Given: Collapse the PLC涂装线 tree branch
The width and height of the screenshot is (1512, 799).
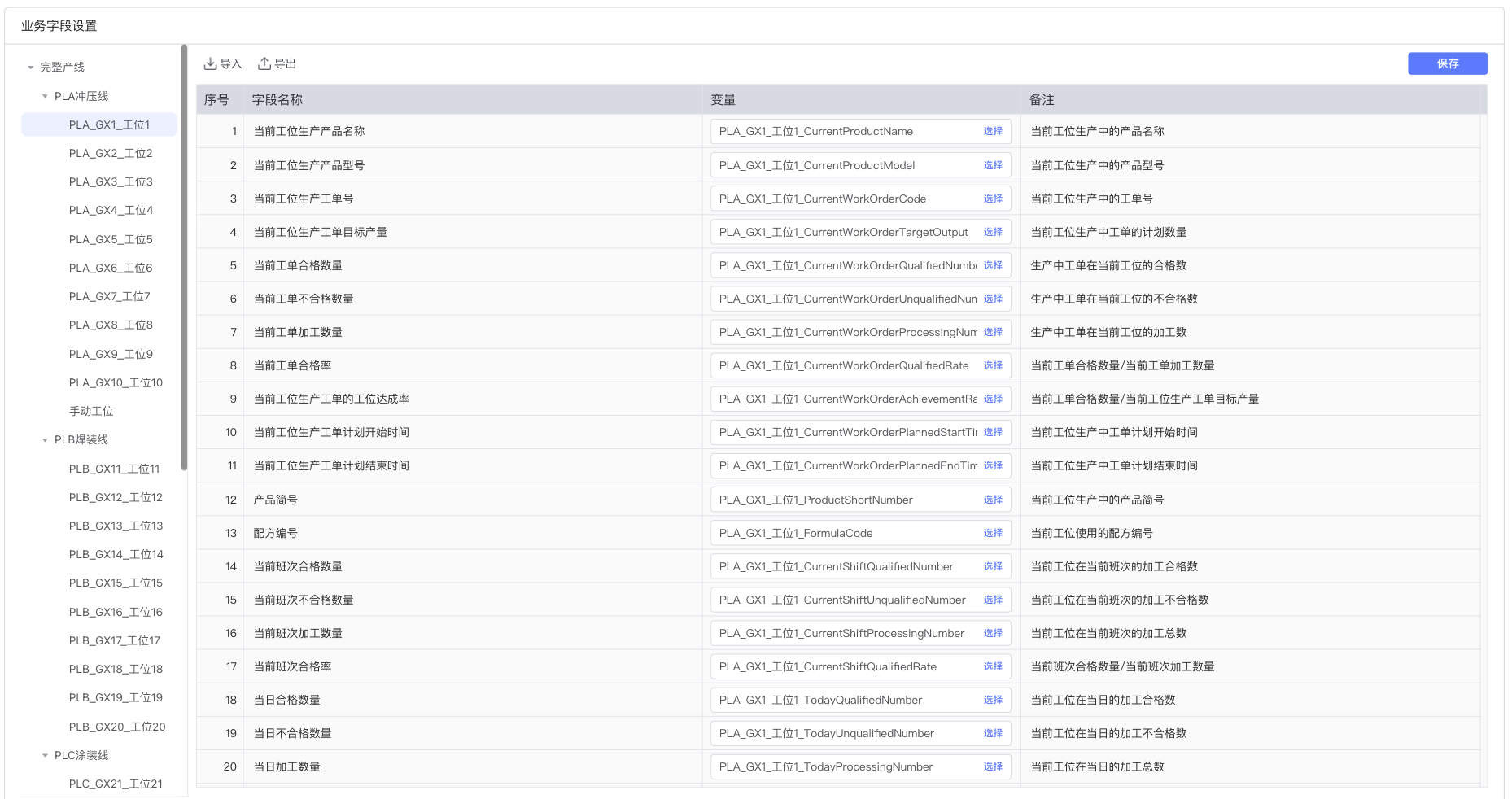Looking at the screenshot, I should pos(45,755).
